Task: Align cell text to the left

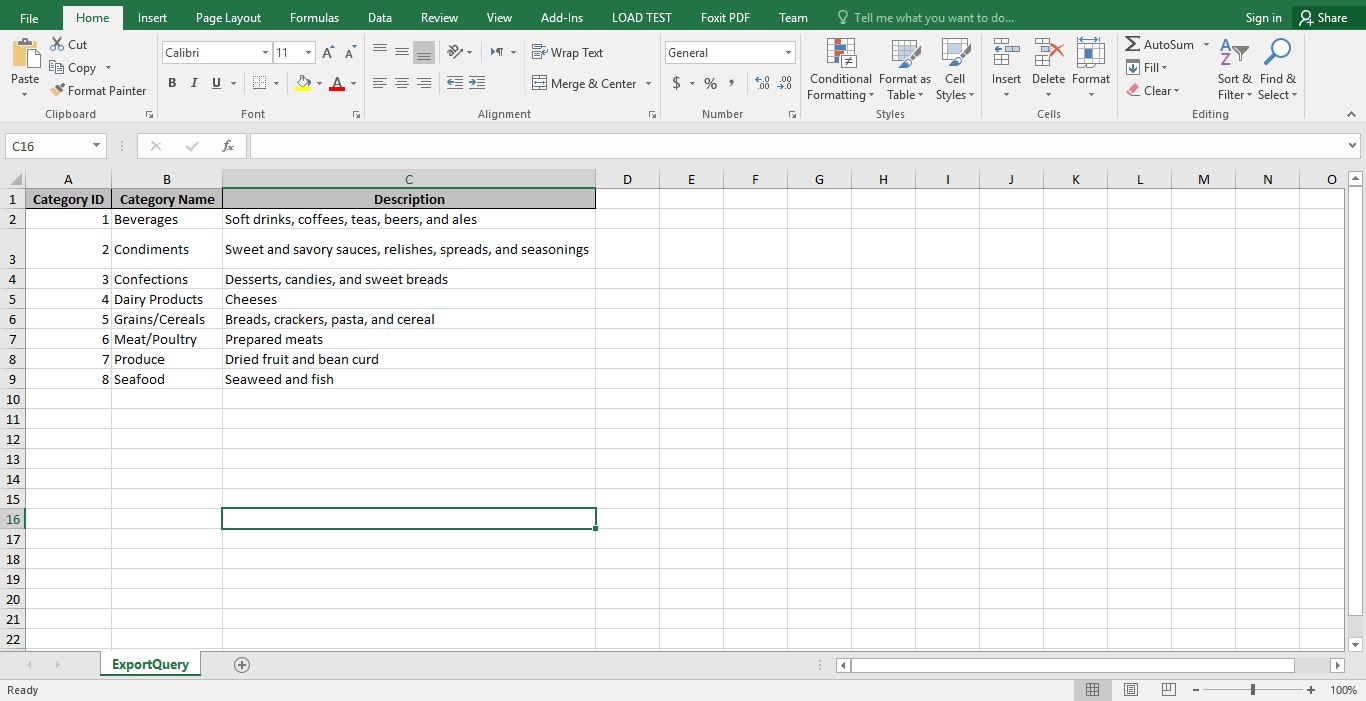Action: pos(380,83)
